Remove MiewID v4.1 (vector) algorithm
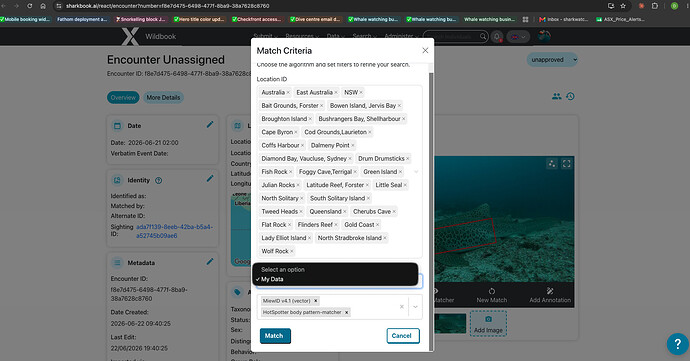 pyautogui.click(x=316, y=301)
